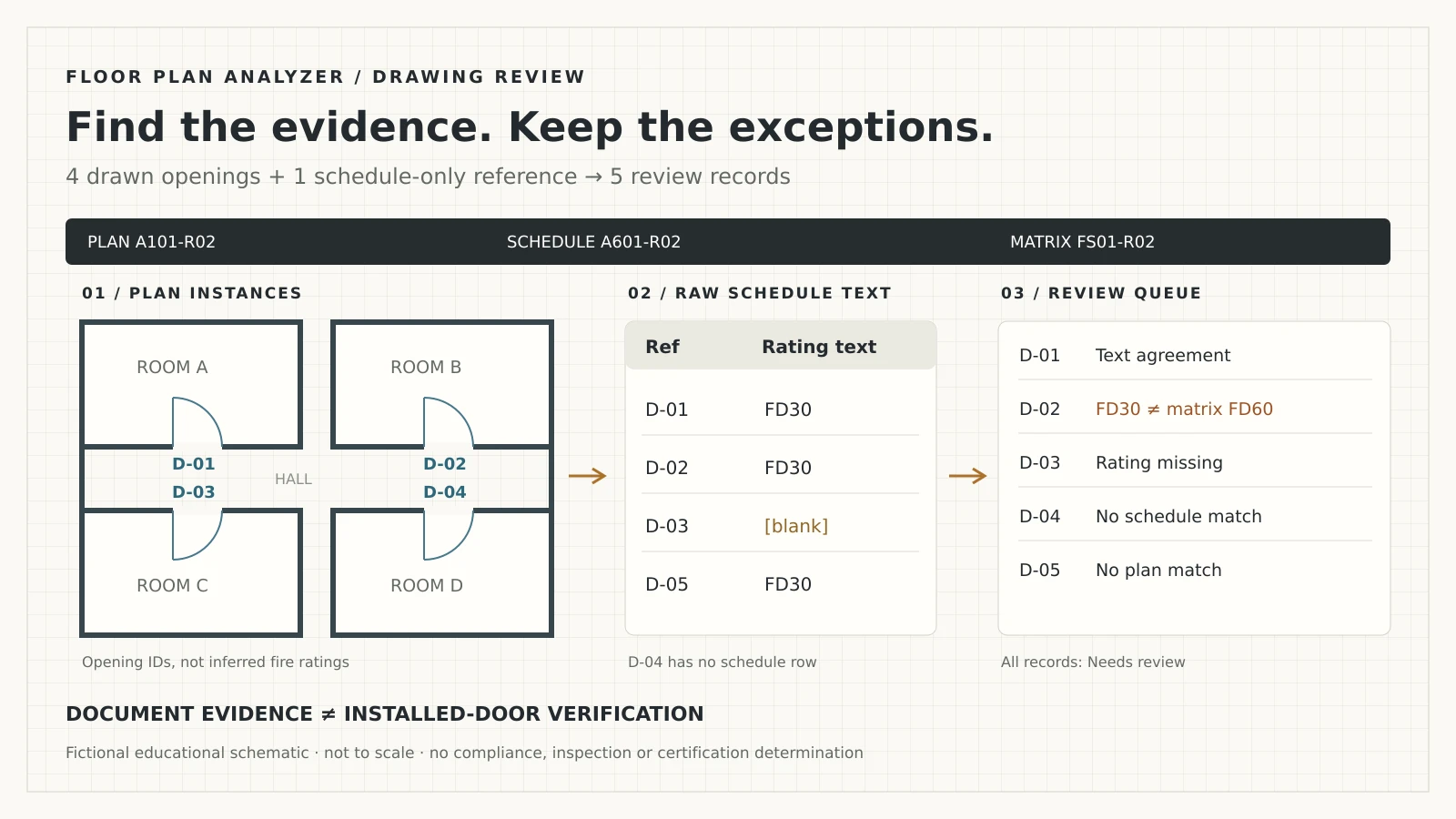Click the 02 / RAW SCHEDULE TEXT section heading

click(x=760, y=293)
